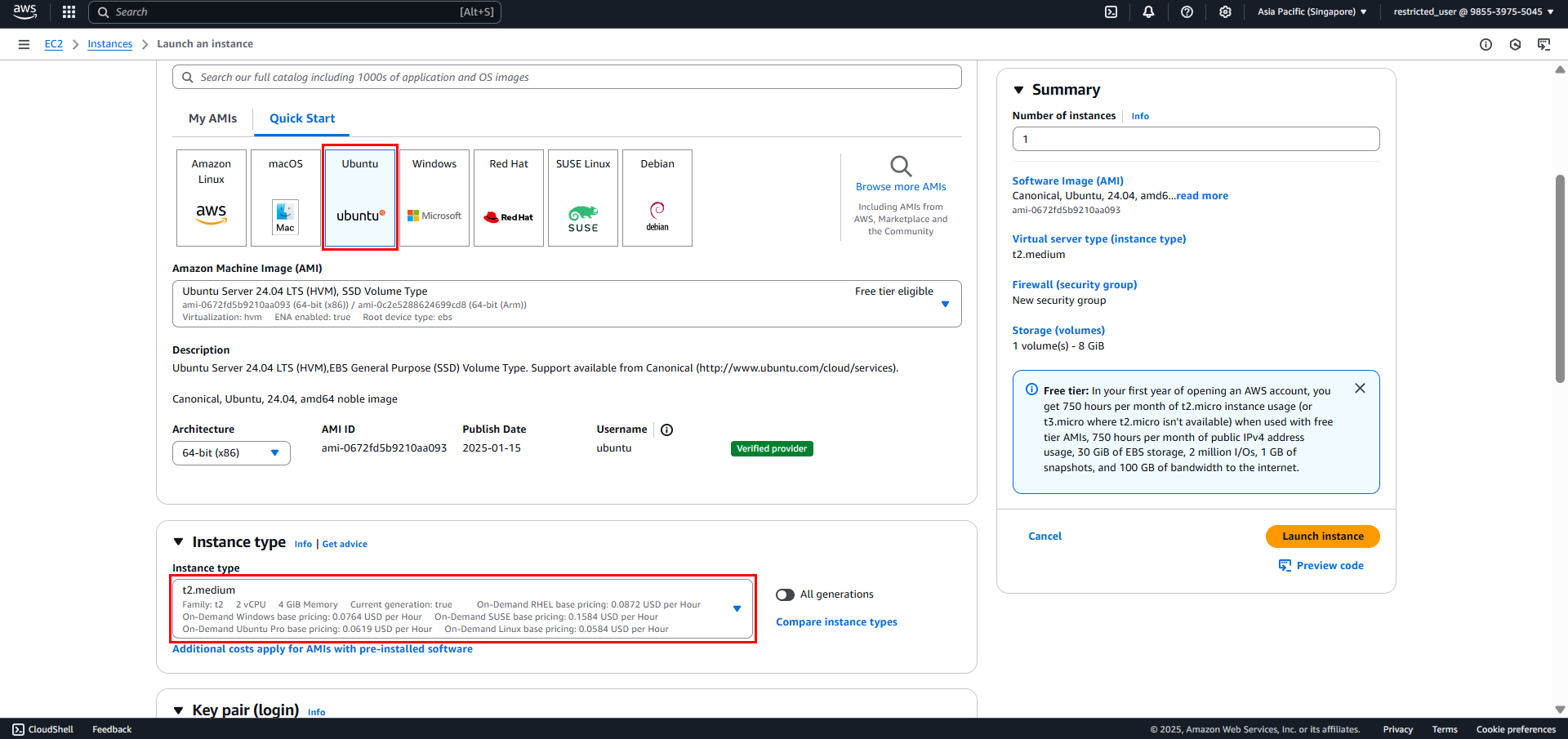Click the Browse more AMIs magnifier icon
This screenshot has height=739, width=1568.
click(x=901, y=166)
